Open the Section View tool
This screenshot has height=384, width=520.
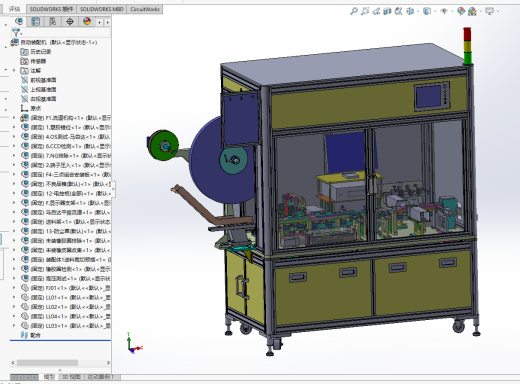(387, 11)
